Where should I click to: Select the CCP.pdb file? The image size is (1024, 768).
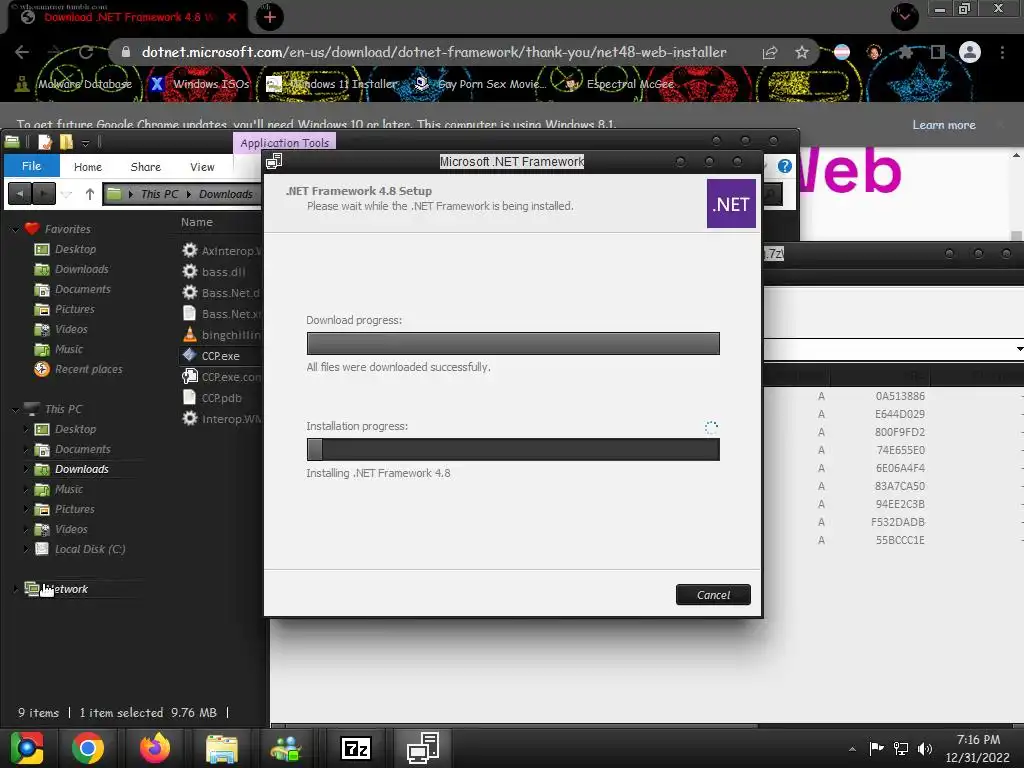click(221, 398)
